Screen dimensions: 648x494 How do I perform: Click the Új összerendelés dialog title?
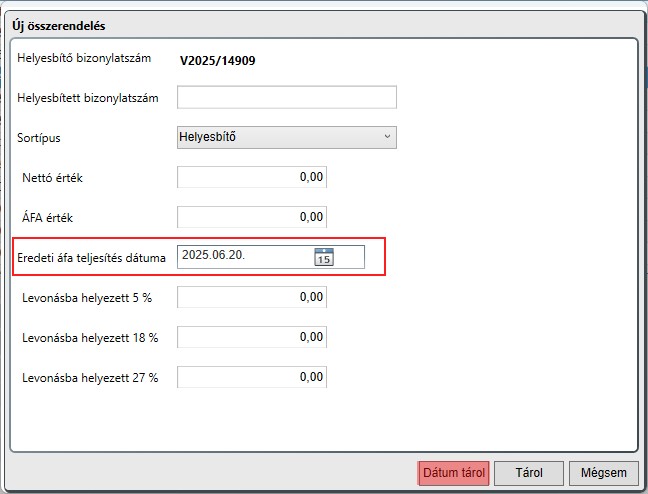[59, 26]
